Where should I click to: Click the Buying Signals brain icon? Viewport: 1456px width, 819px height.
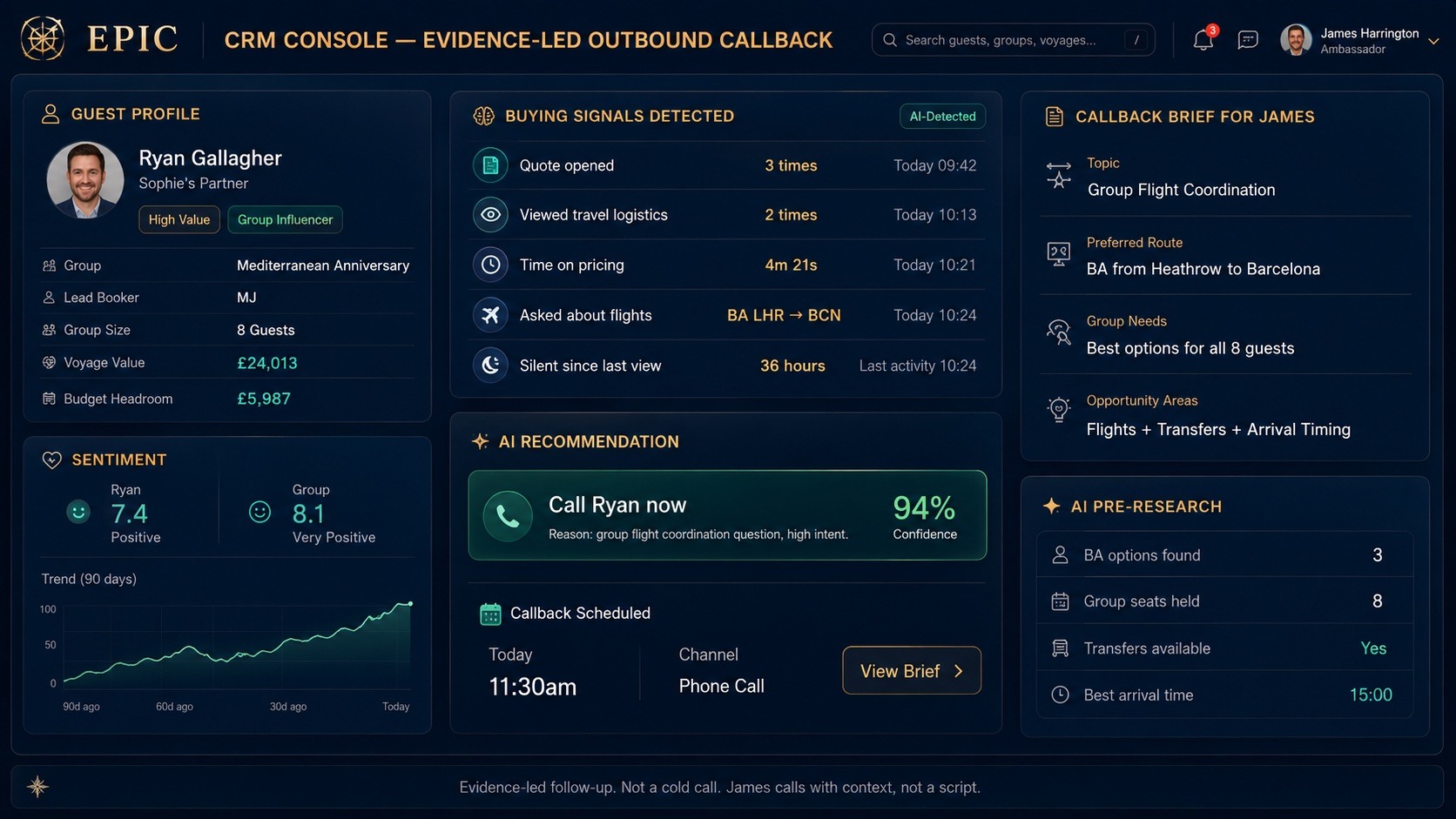tap(484, 116)
